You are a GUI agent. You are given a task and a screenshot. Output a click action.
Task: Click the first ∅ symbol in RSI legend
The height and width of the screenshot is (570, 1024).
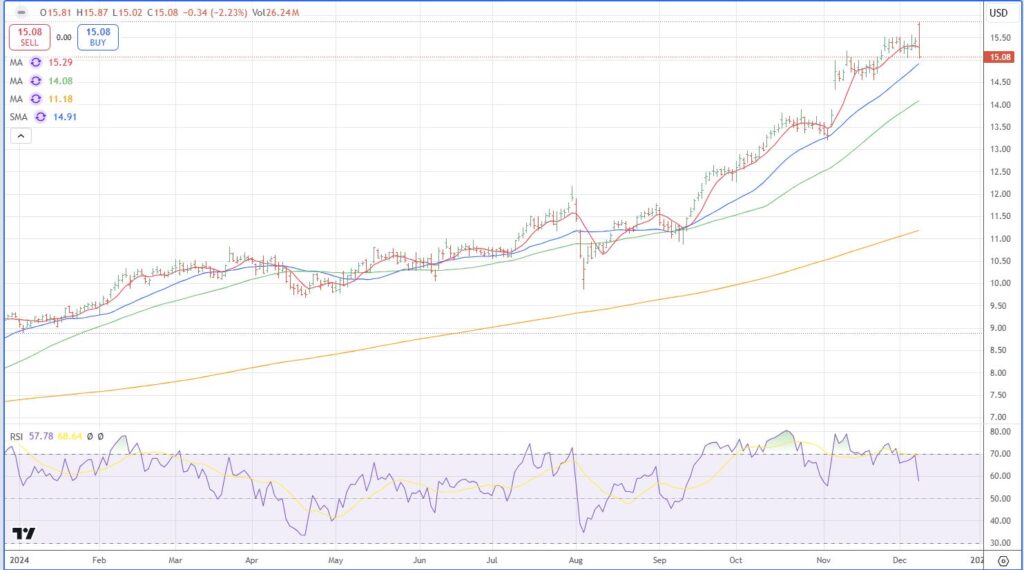88,437
